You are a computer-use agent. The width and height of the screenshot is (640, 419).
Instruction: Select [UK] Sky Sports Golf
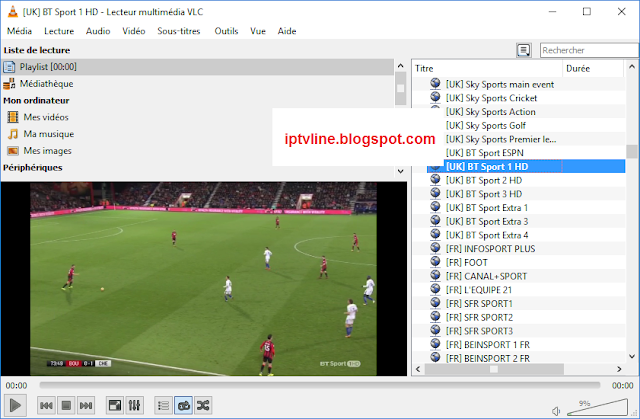tap(486, 126)
